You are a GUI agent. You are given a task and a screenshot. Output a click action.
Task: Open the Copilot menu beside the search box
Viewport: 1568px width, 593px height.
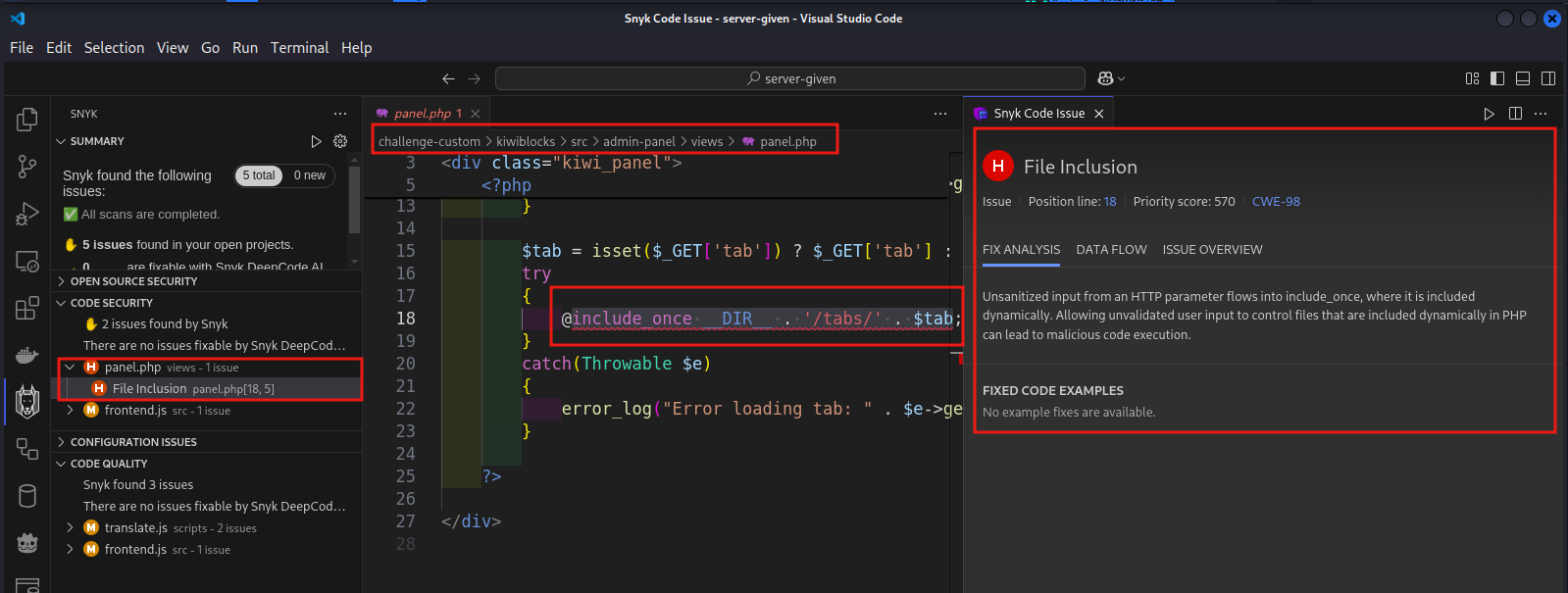[1111, 78]
